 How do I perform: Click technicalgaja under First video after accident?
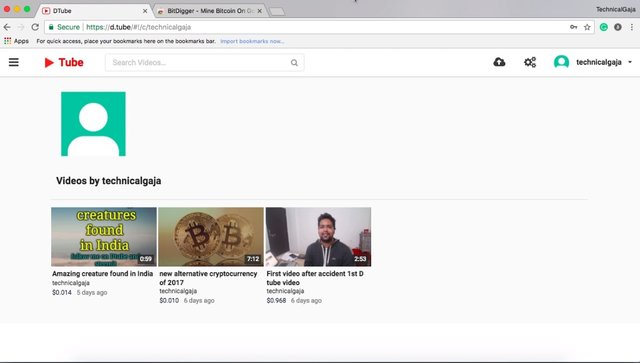coord(285,291)
